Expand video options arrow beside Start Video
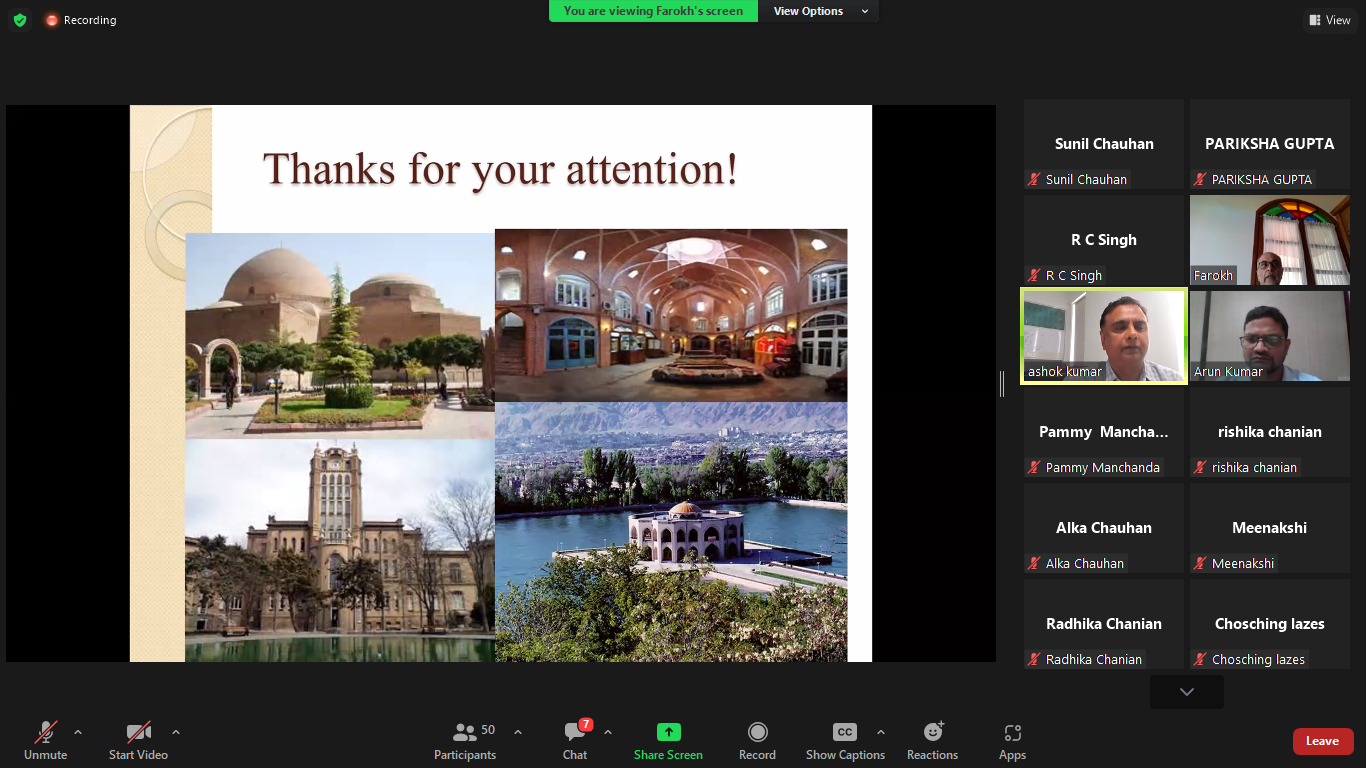The image size is (1366, 768). tap(176, 732)
